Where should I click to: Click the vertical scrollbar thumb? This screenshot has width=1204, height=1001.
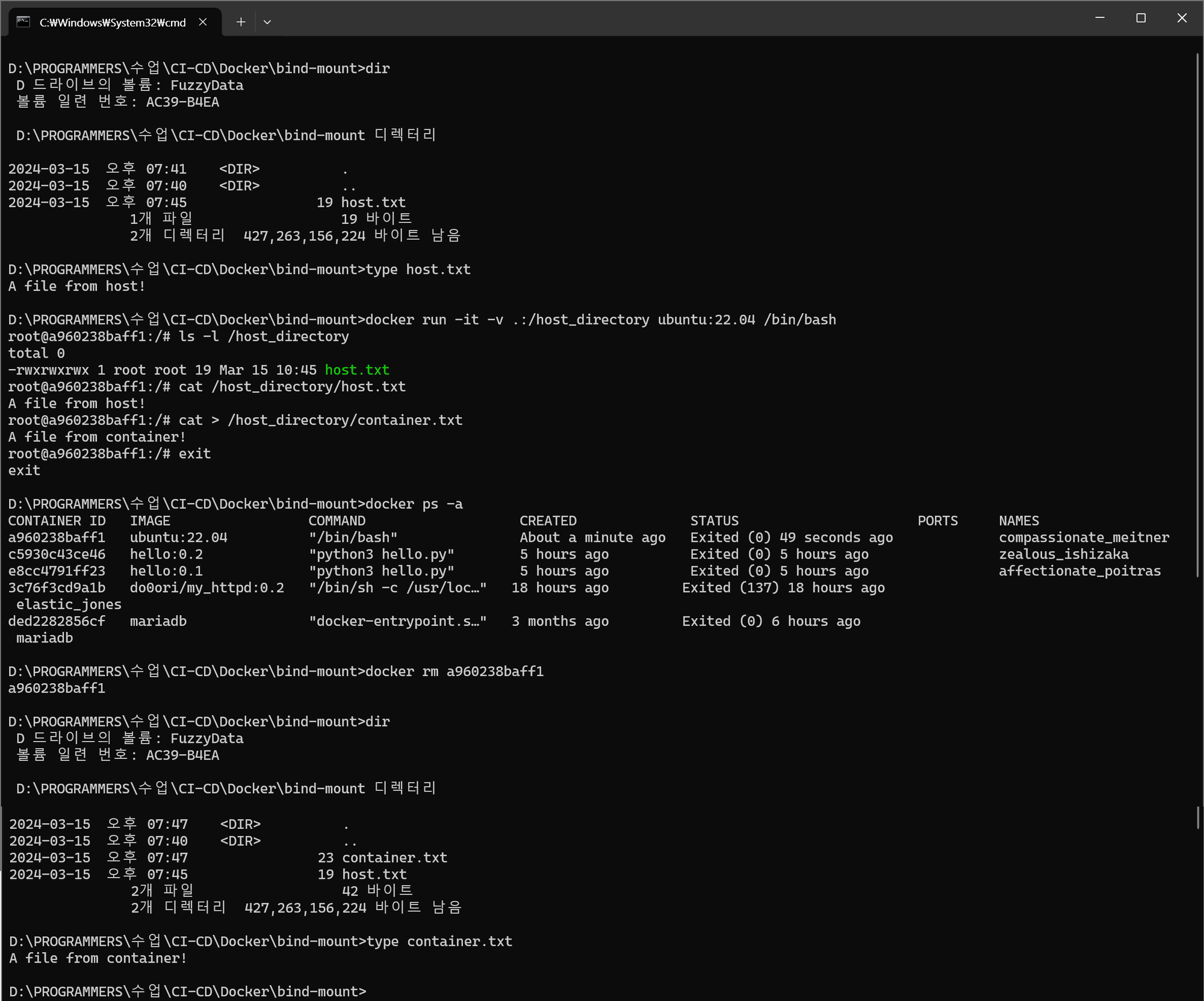pos(1198,316)
